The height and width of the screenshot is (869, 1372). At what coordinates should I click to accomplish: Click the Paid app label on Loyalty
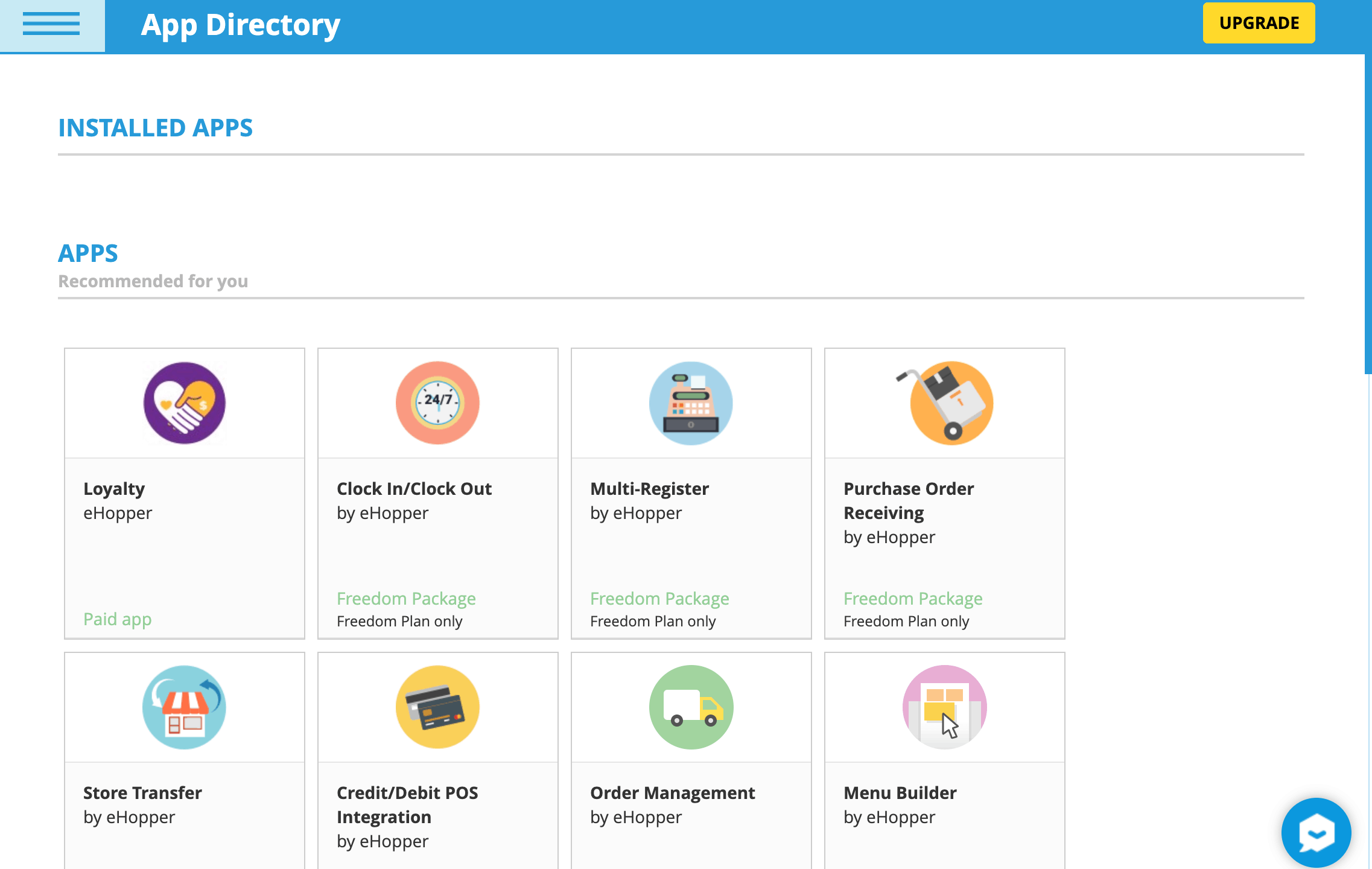[117, 619]
